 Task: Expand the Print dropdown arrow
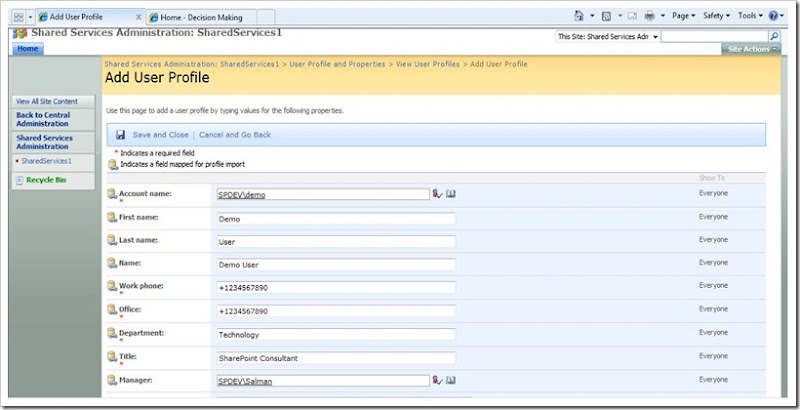point(663,16)
